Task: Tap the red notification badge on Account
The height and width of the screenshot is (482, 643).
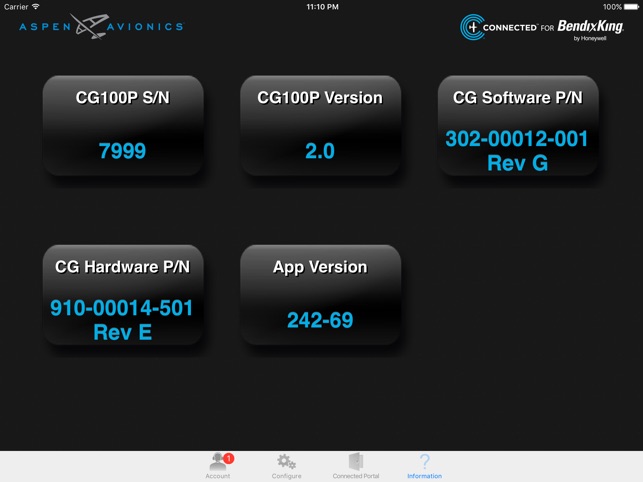Action: (x=229, y=458)
